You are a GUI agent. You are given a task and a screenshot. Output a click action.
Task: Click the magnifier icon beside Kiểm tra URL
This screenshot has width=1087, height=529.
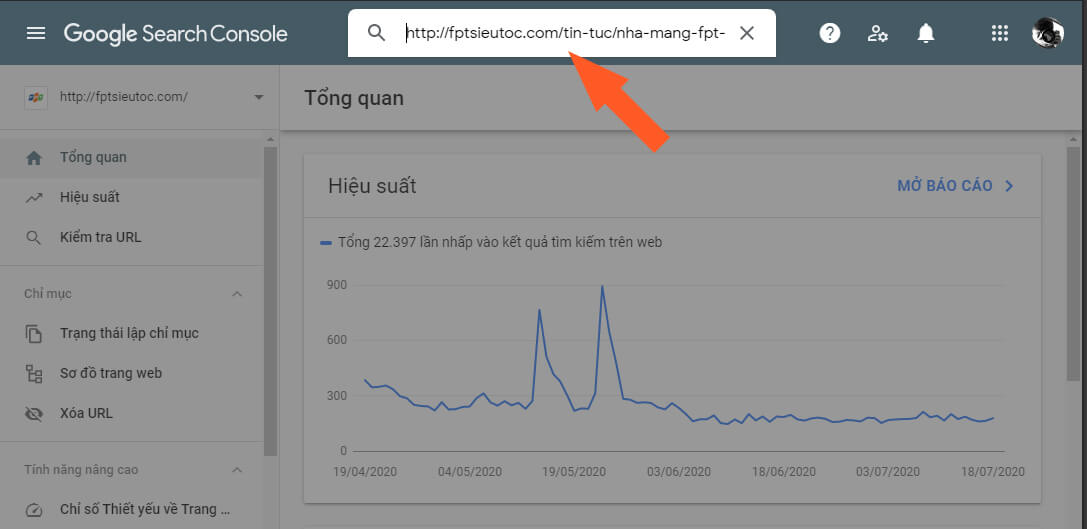point(33,239)
